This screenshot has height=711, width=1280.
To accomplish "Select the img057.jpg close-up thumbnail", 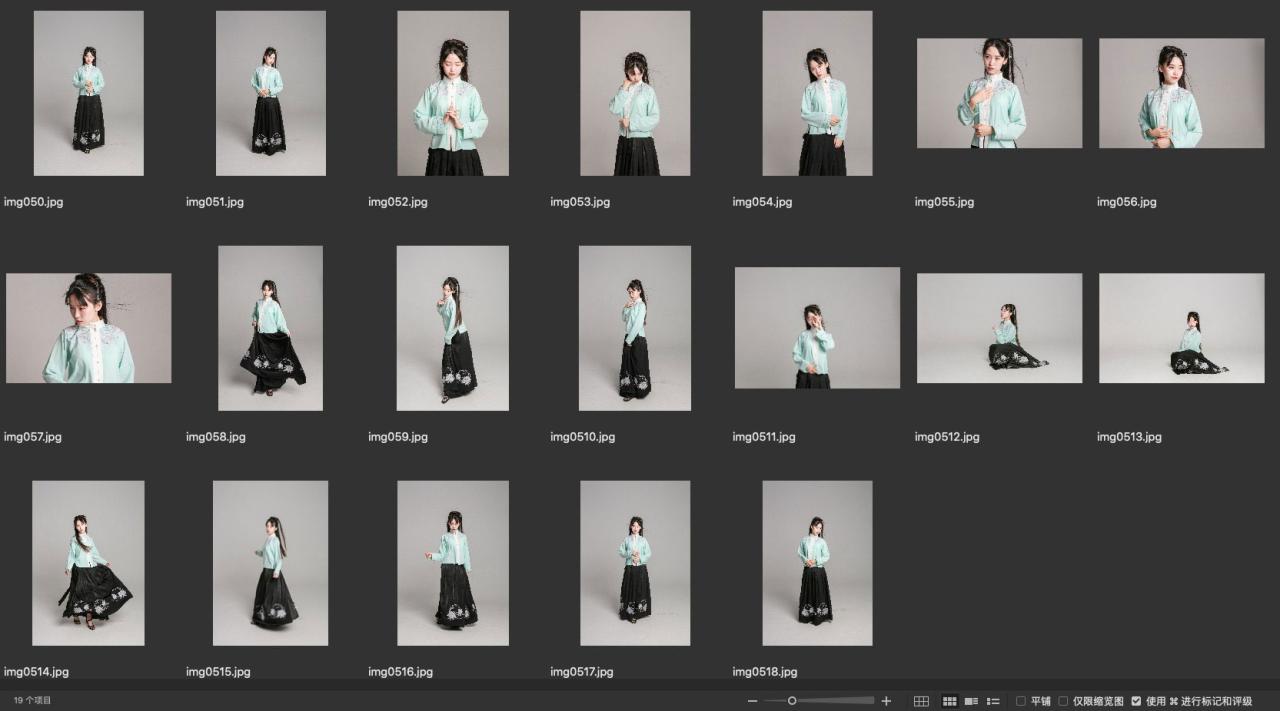I will click(88, 328).
